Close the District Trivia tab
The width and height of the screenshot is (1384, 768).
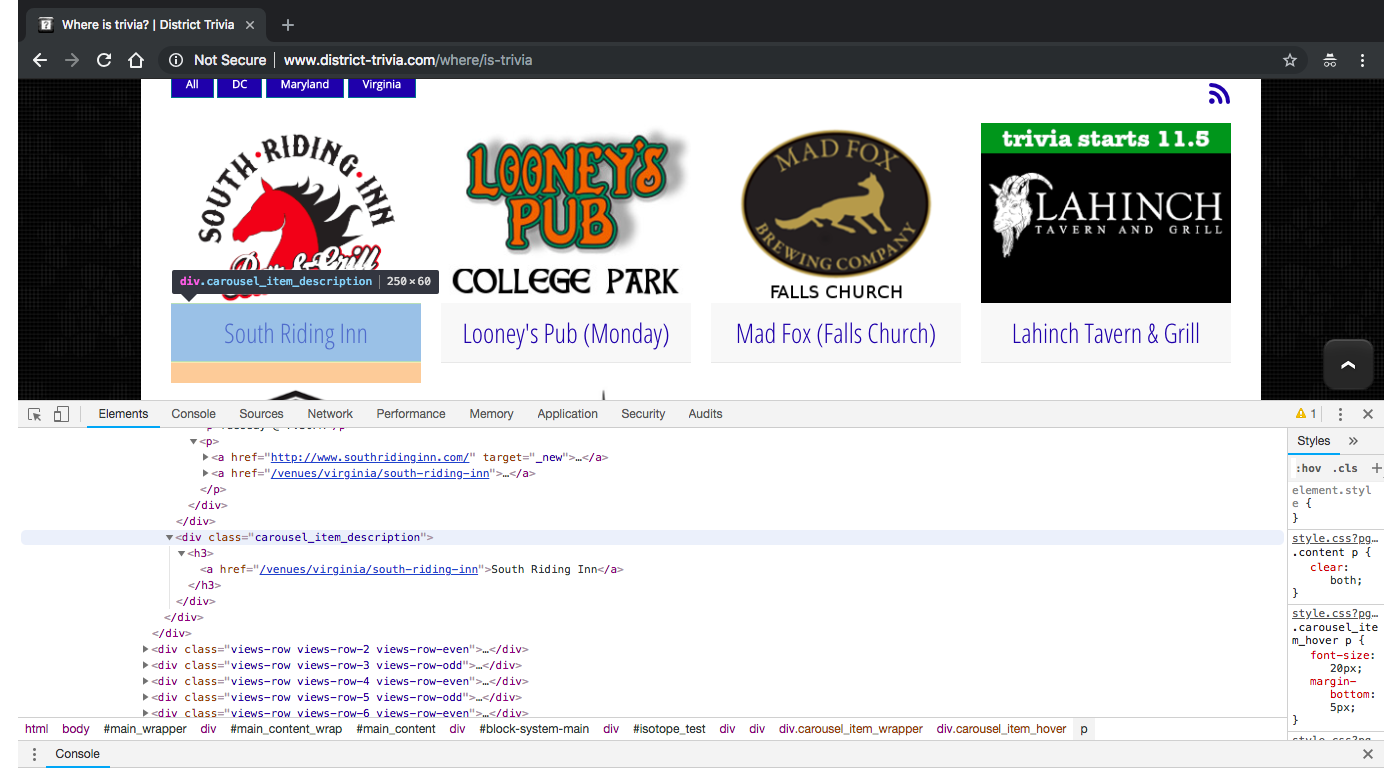click(x=250, y=25)
